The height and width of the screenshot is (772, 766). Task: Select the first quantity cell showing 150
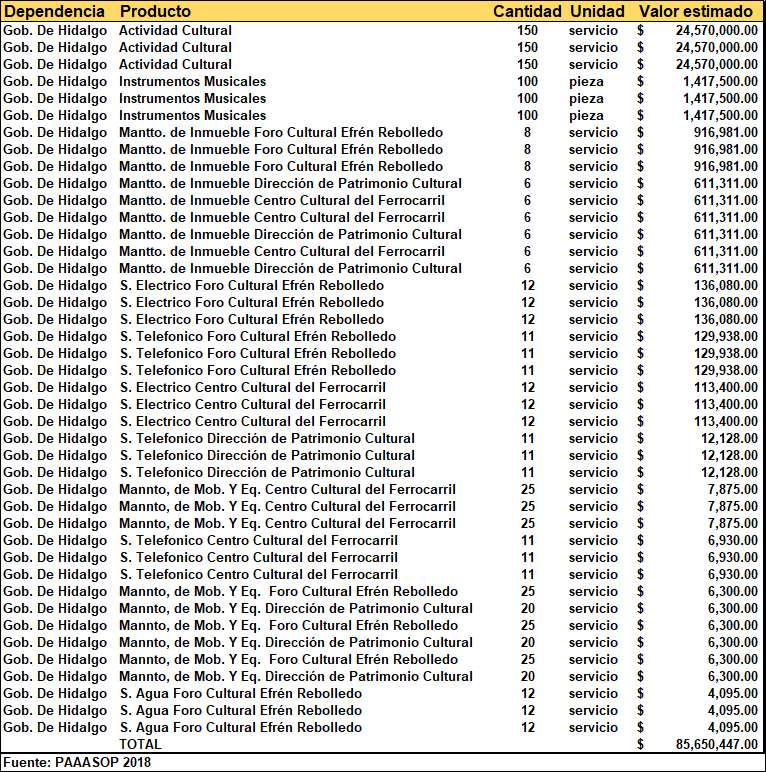(x=527, y=31)
